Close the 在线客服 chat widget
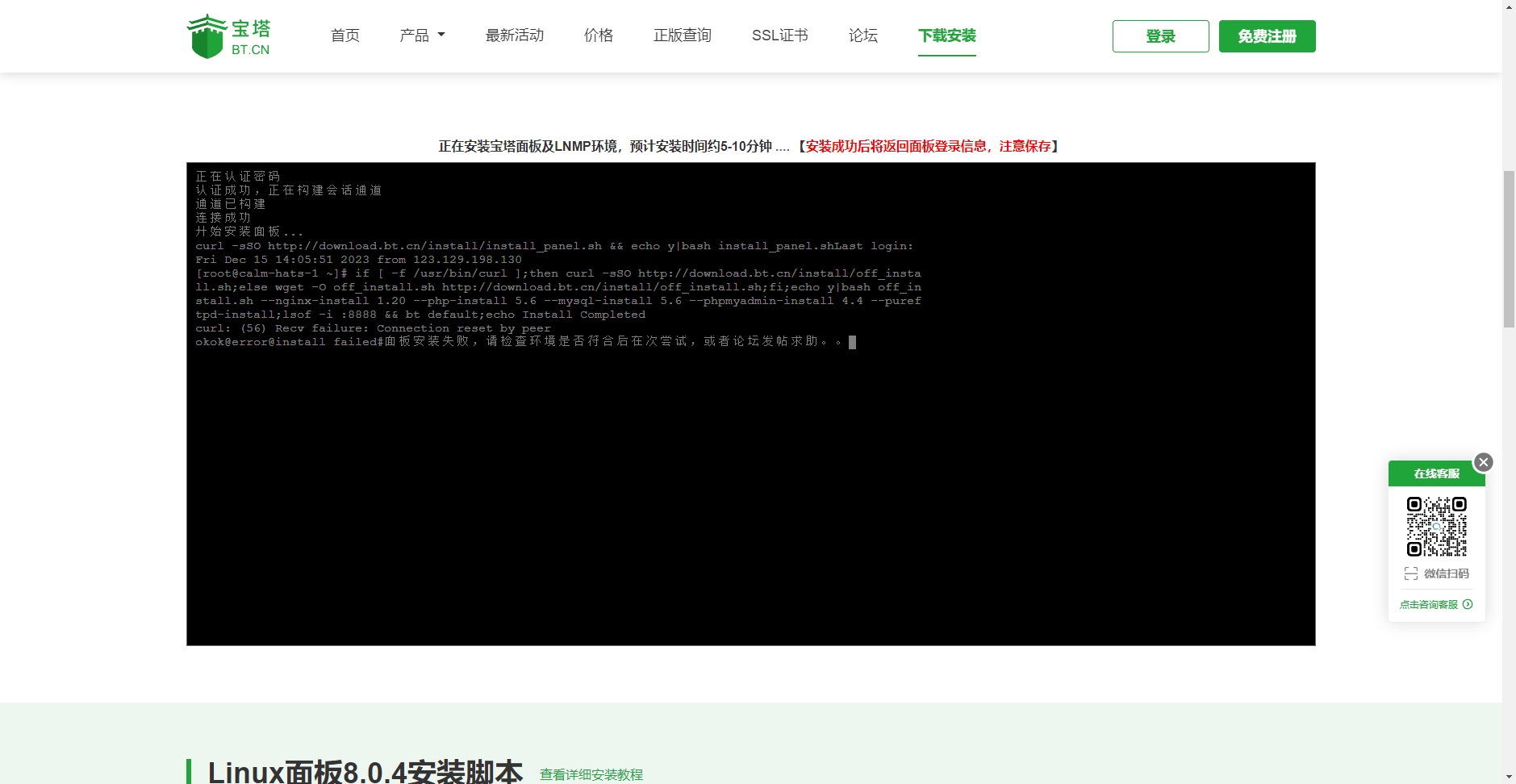1516x784 pixels. point(1483,461)
